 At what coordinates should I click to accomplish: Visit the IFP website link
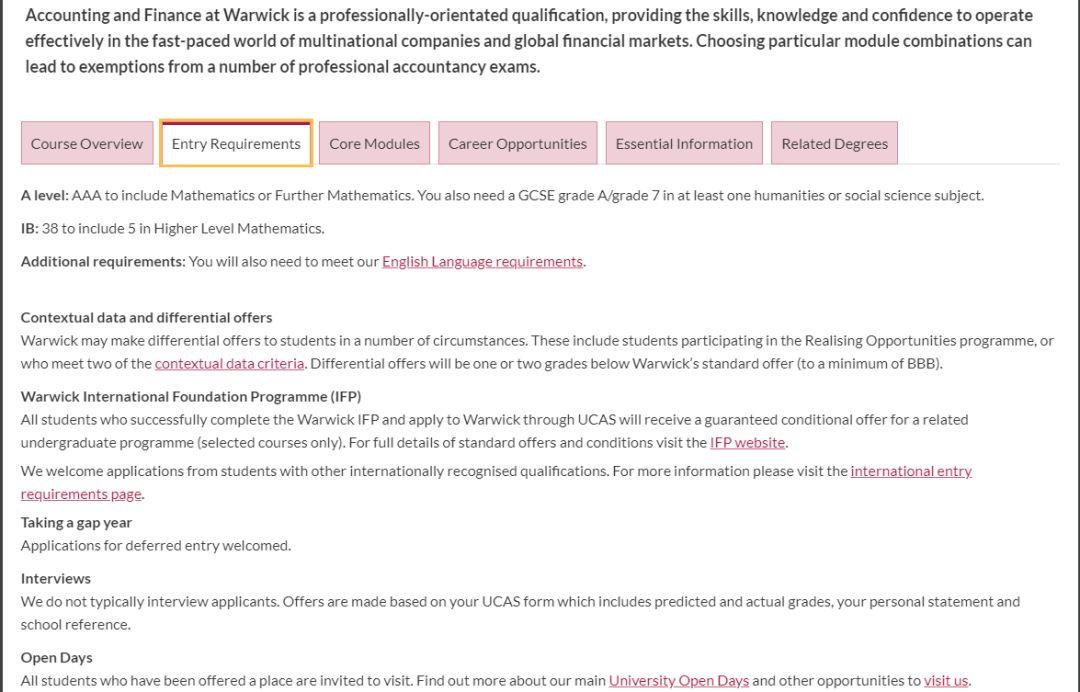(x=747, y=442)
